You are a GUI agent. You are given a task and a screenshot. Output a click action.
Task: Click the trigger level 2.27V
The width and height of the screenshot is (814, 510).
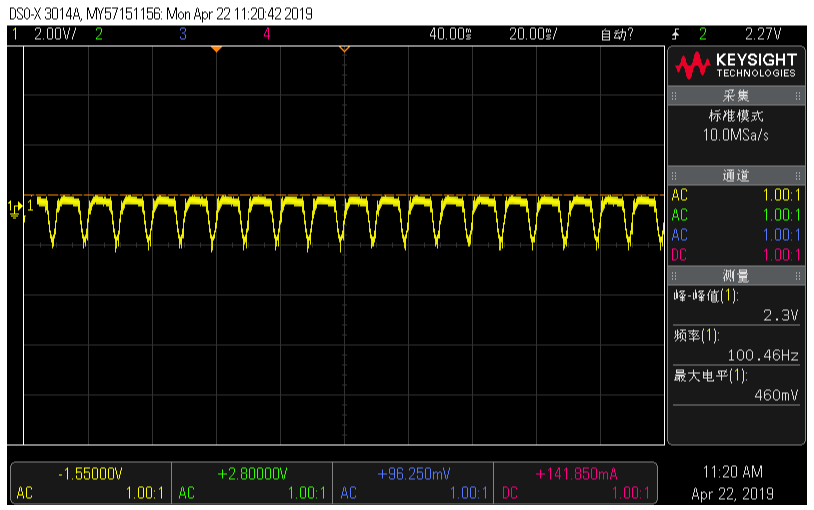pos(763,34)
